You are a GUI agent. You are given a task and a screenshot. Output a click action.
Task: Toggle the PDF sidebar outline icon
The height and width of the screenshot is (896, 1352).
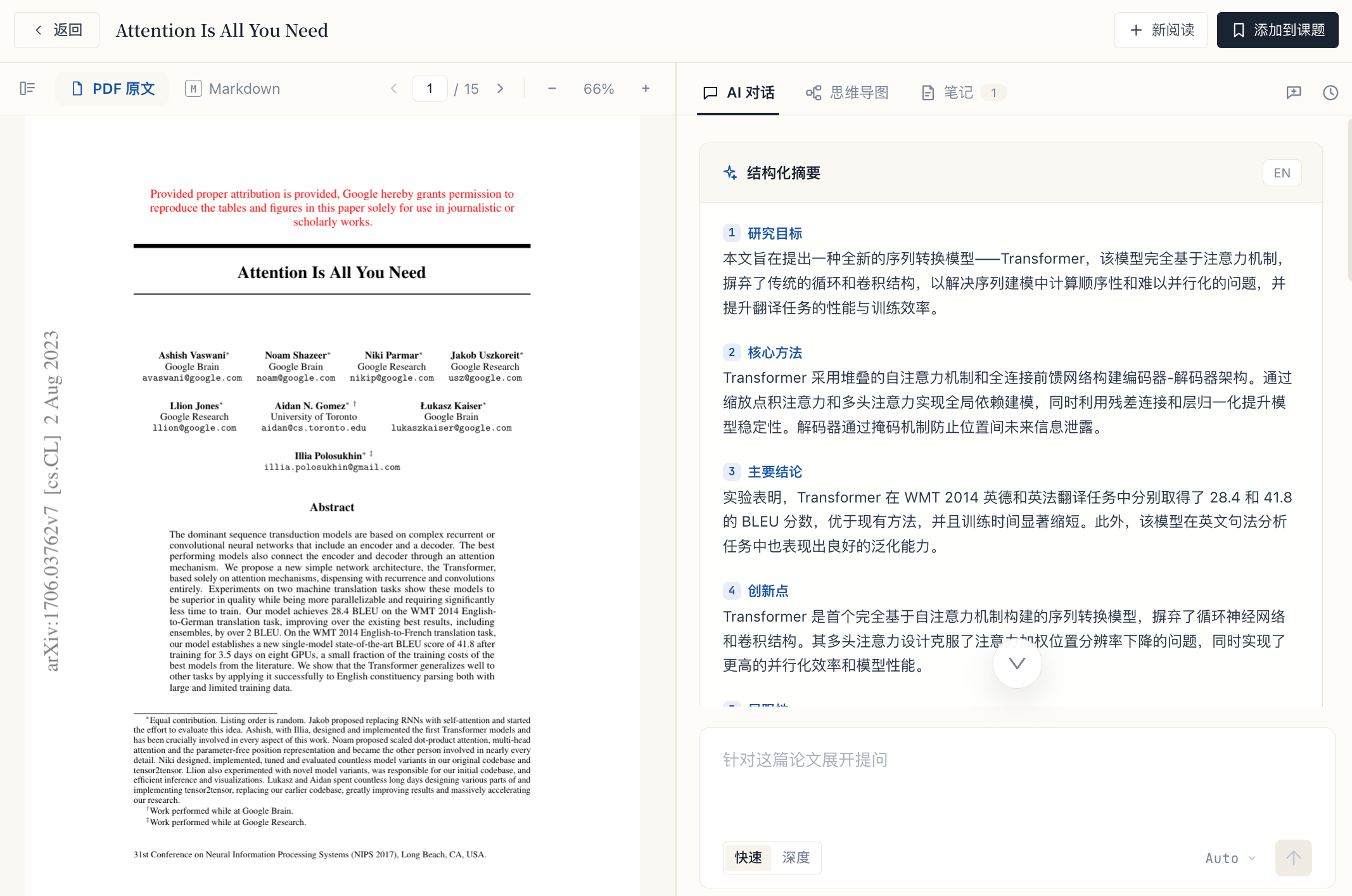click(27, 89)
